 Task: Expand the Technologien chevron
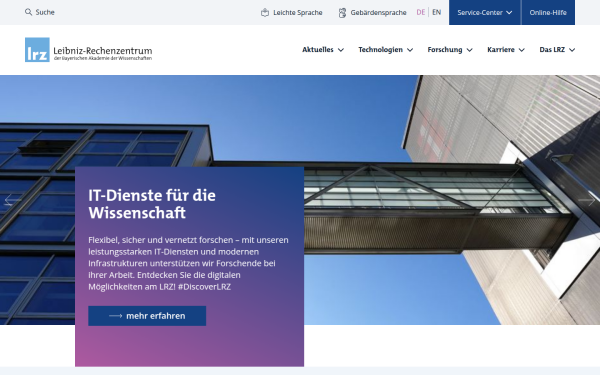pos(410,50)
